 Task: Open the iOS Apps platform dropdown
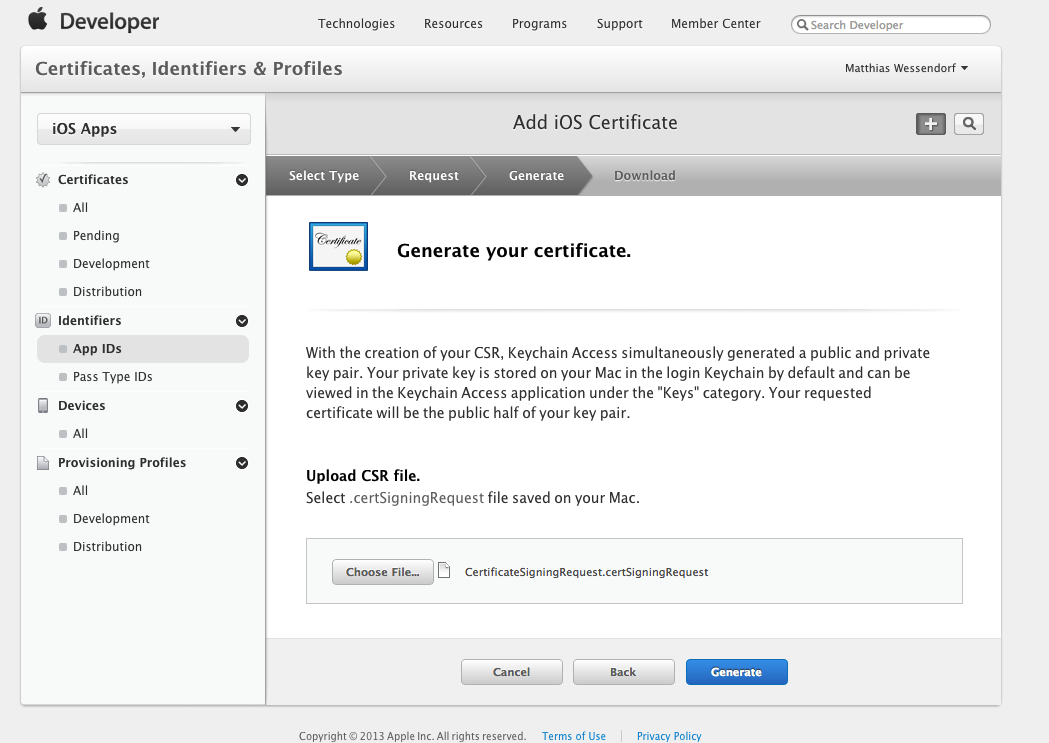144,129
